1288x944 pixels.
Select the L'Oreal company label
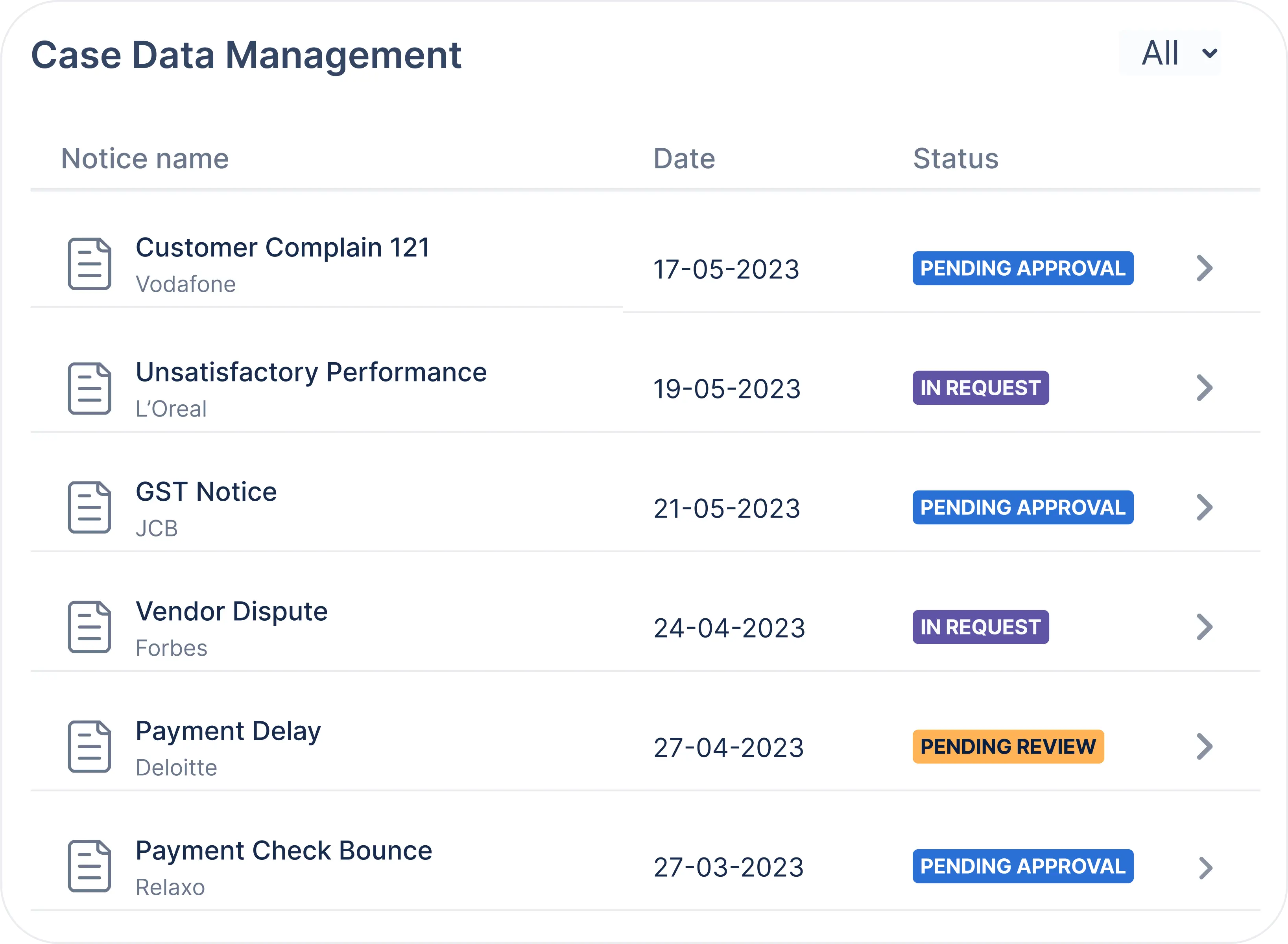pos(171,409)
